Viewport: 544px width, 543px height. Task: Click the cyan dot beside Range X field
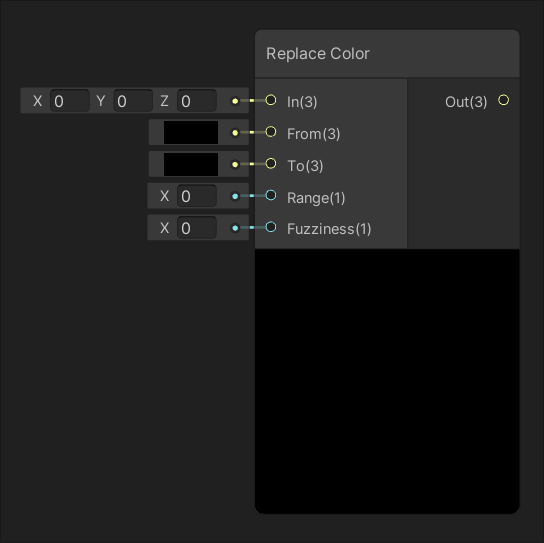235,196
